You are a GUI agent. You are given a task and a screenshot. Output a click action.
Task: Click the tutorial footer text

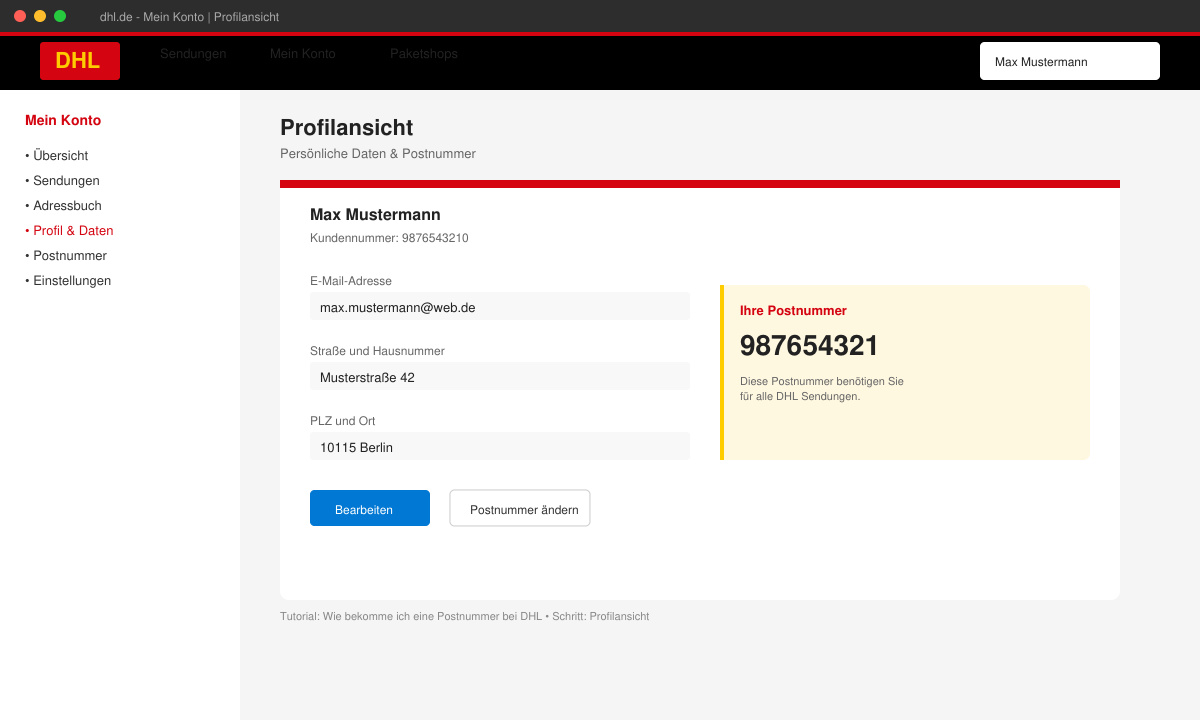[464, 616]
